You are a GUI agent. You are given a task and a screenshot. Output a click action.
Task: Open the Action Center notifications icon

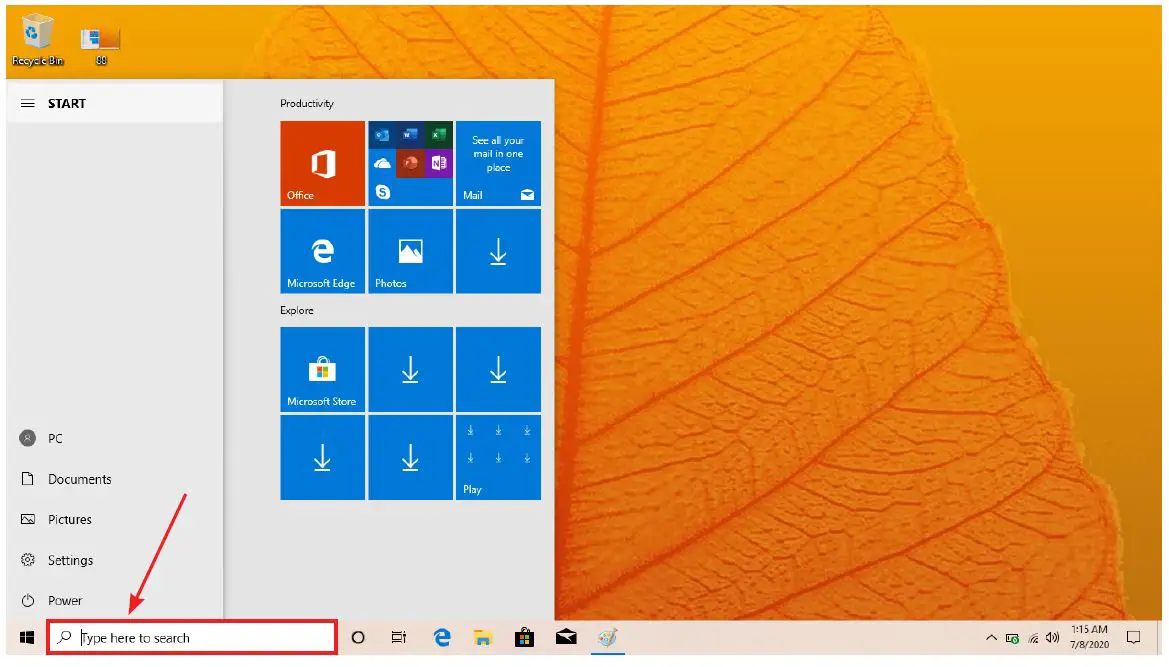pyautogui.click(x=1134, y=638)
